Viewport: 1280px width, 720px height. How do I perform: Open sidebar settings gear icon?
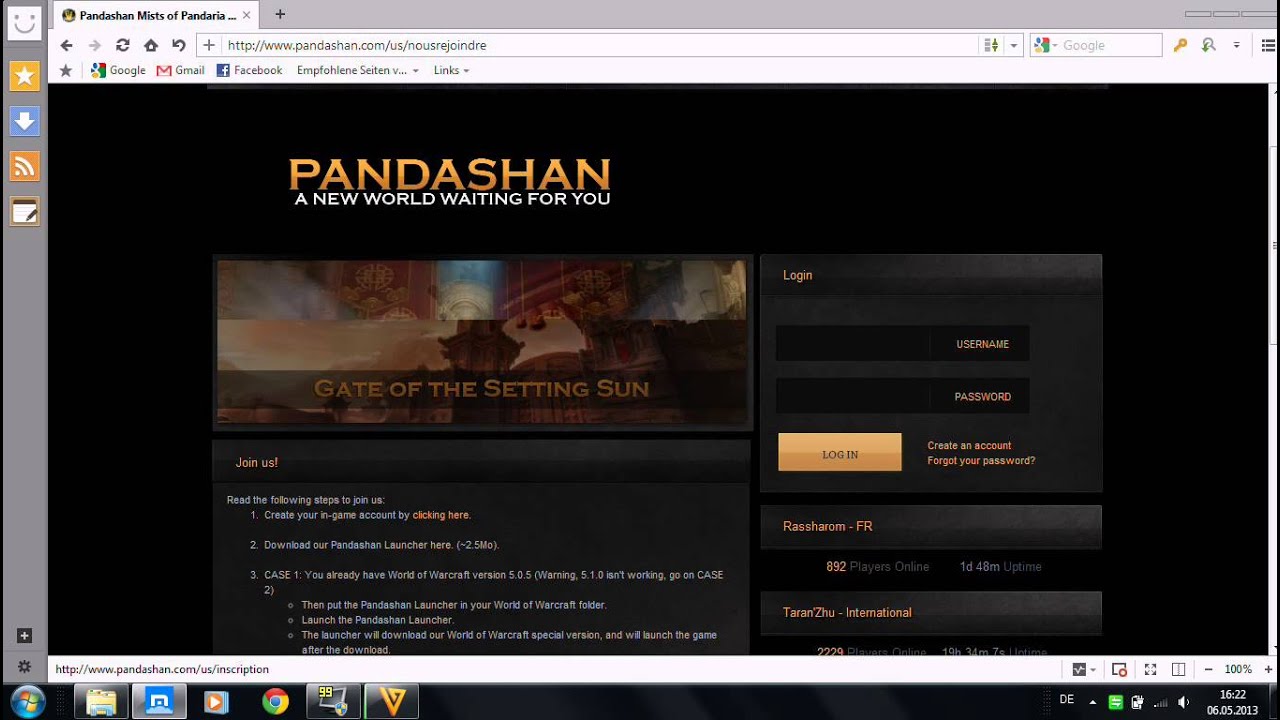tap(24, 666)
